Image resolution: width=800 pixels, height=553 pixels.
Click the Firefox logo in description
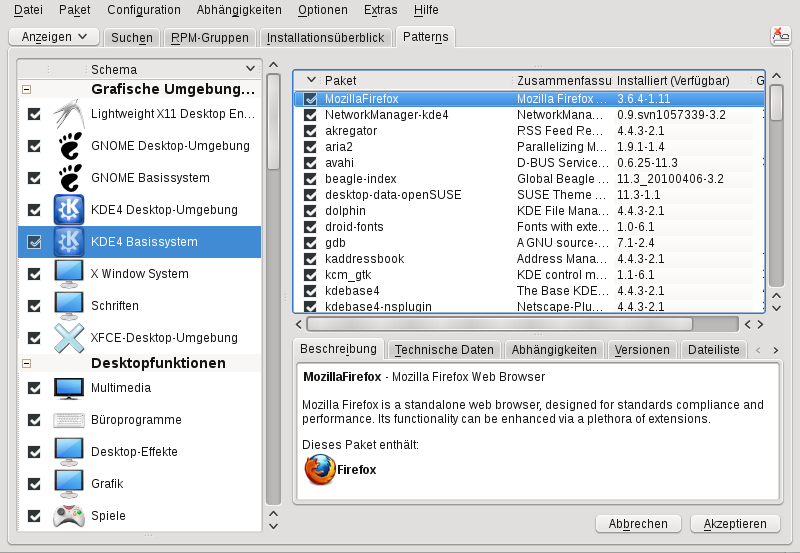tap(318, 469)
